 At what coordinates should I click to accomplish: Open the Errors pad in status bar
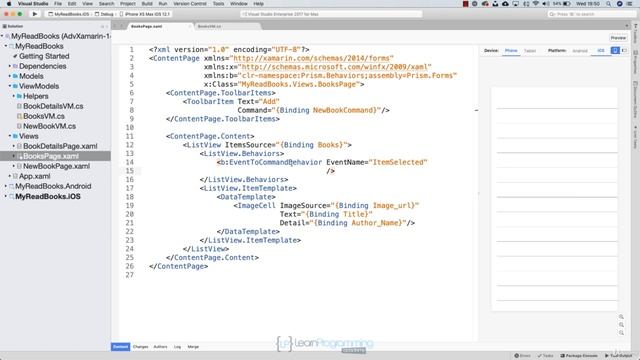[523, 356]
